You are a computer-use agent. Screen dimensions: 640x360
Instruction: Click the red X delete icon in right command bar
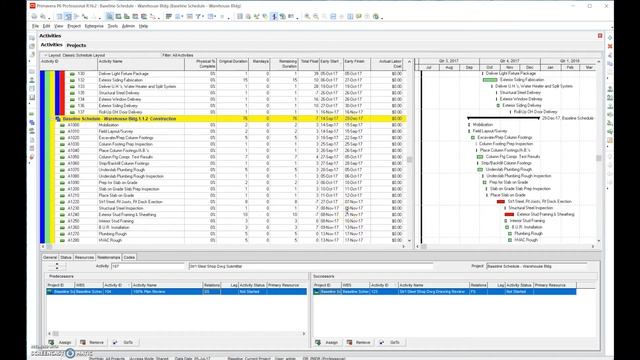[610, 46]
